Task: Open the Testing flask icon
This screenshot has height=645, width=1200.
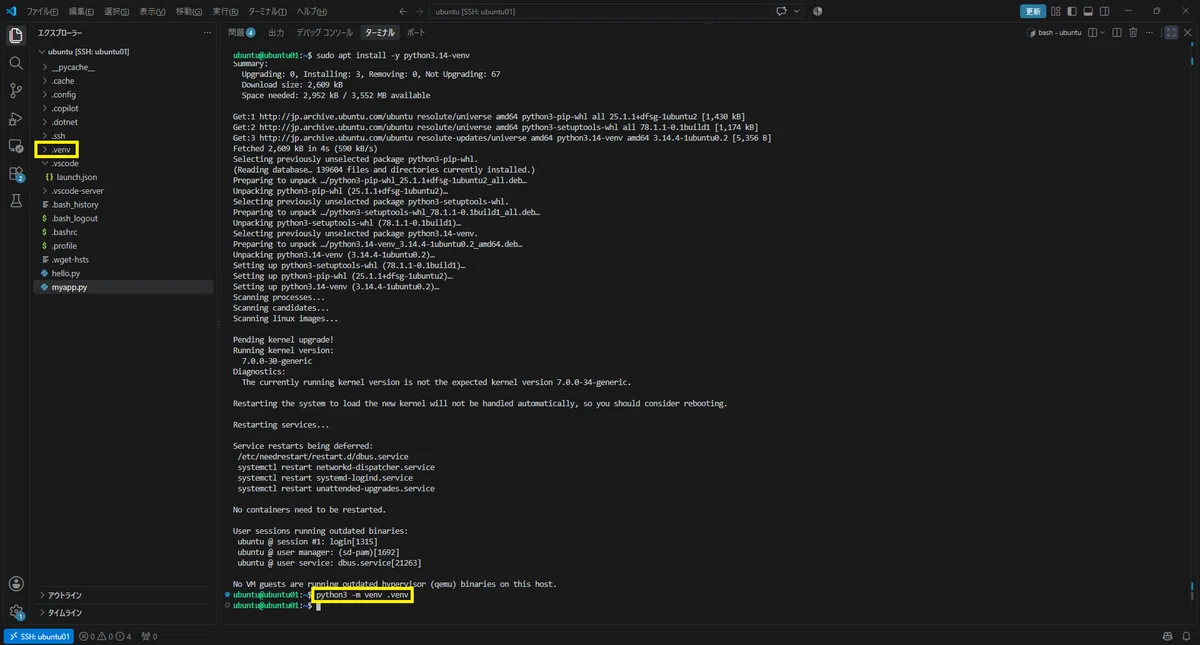Action: [x=16, y=201]
